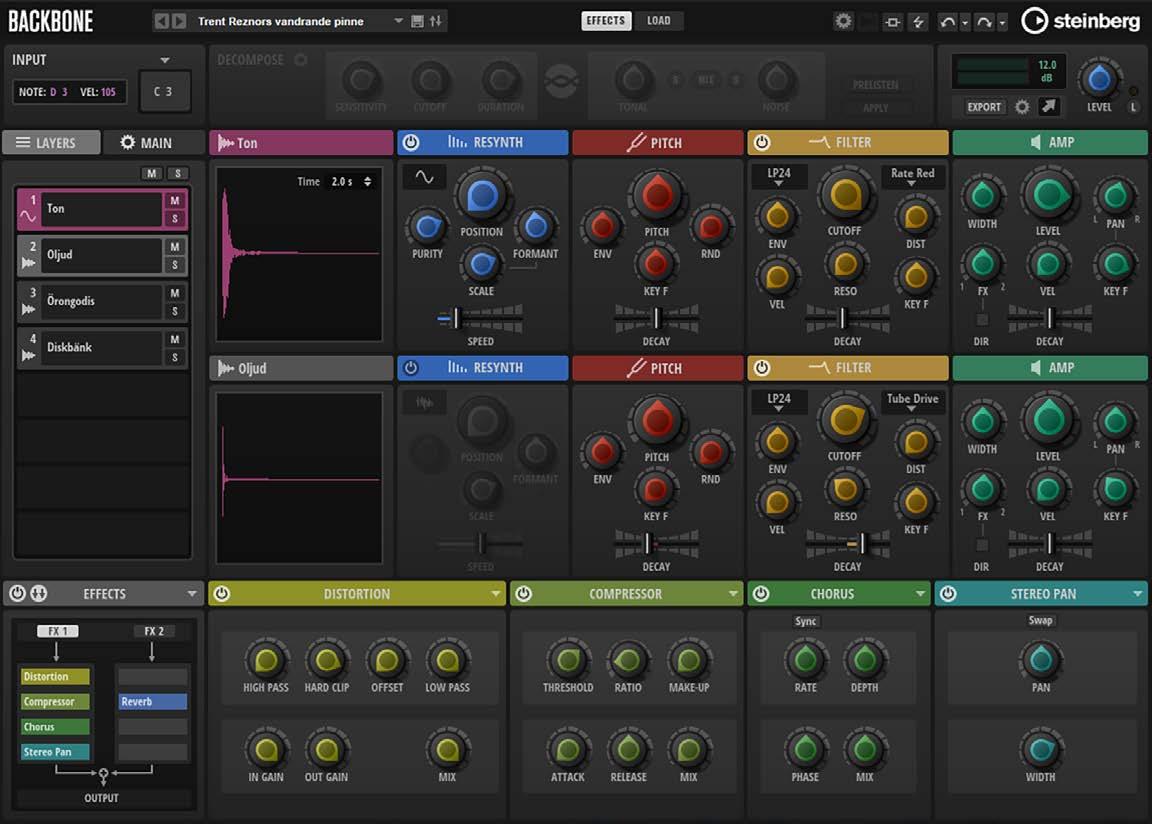Click the L limiter icon by Level
The image size is (1152, 824).
coord(1134,107)
